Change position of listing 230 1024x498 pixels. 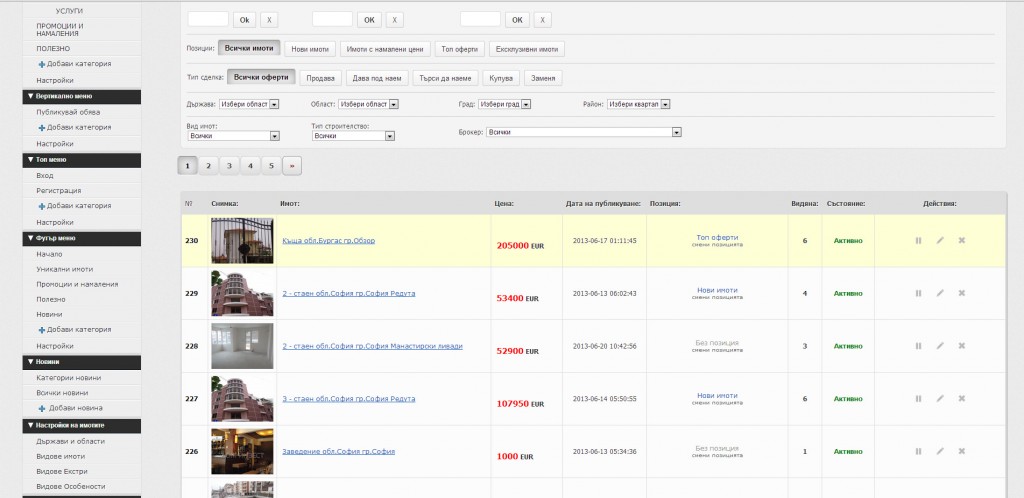click(717, 245)
